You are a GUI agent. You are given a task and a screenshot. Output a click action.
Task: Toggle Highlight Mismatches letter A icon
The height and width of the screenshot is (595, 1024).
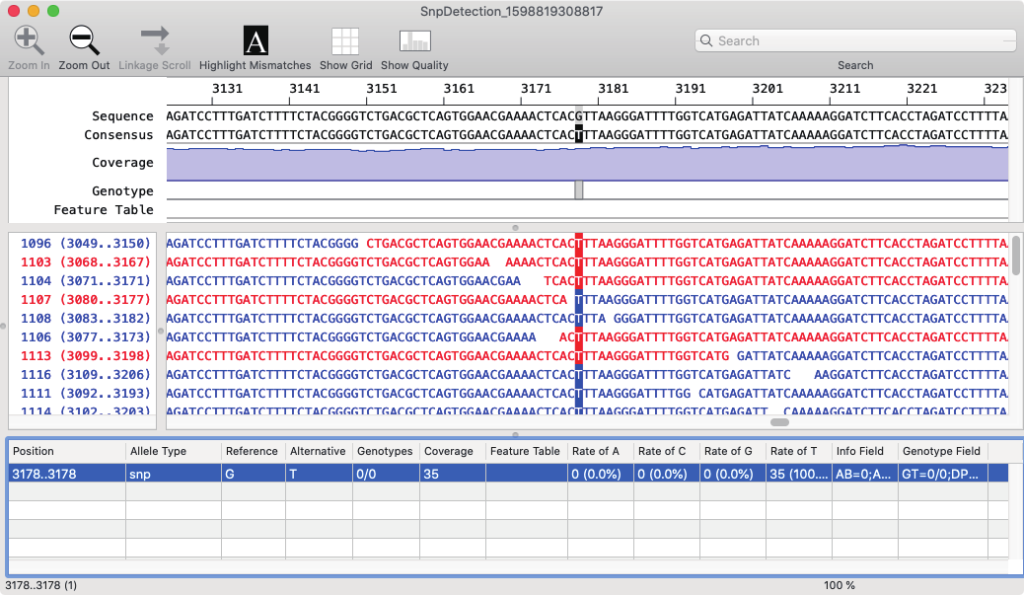pos(255,40)
